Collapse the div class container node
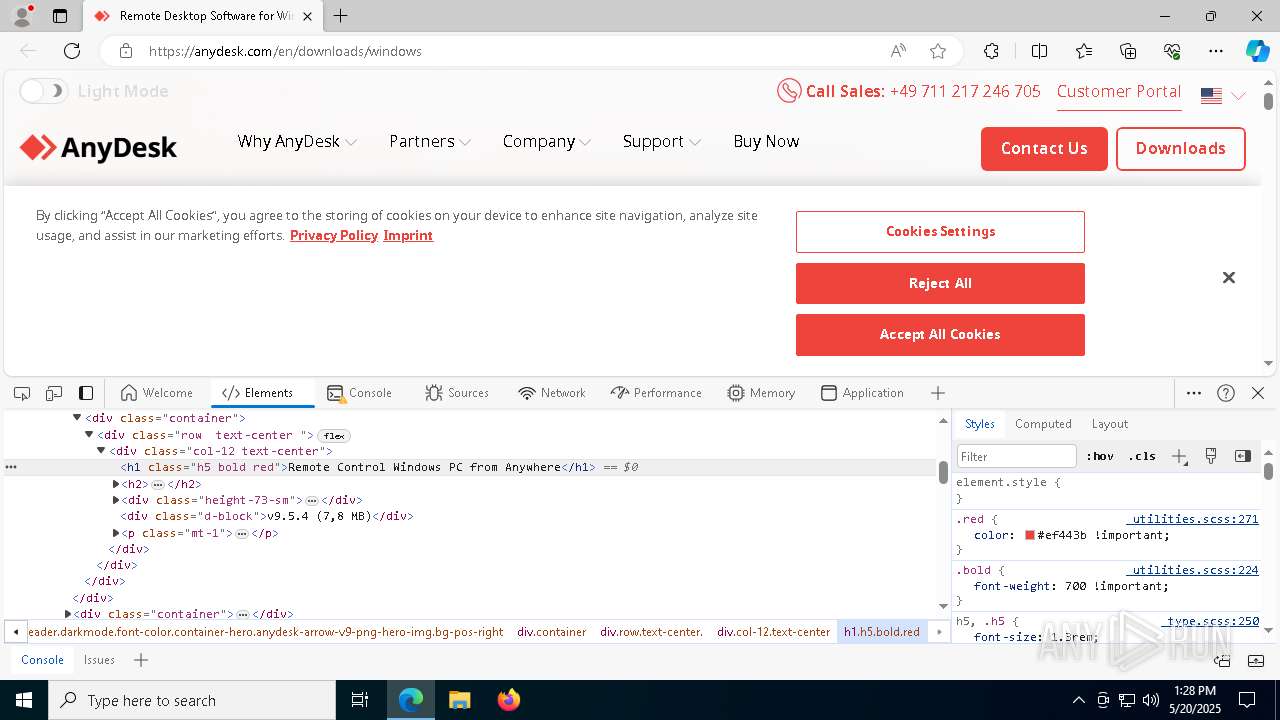 (77, 418)
